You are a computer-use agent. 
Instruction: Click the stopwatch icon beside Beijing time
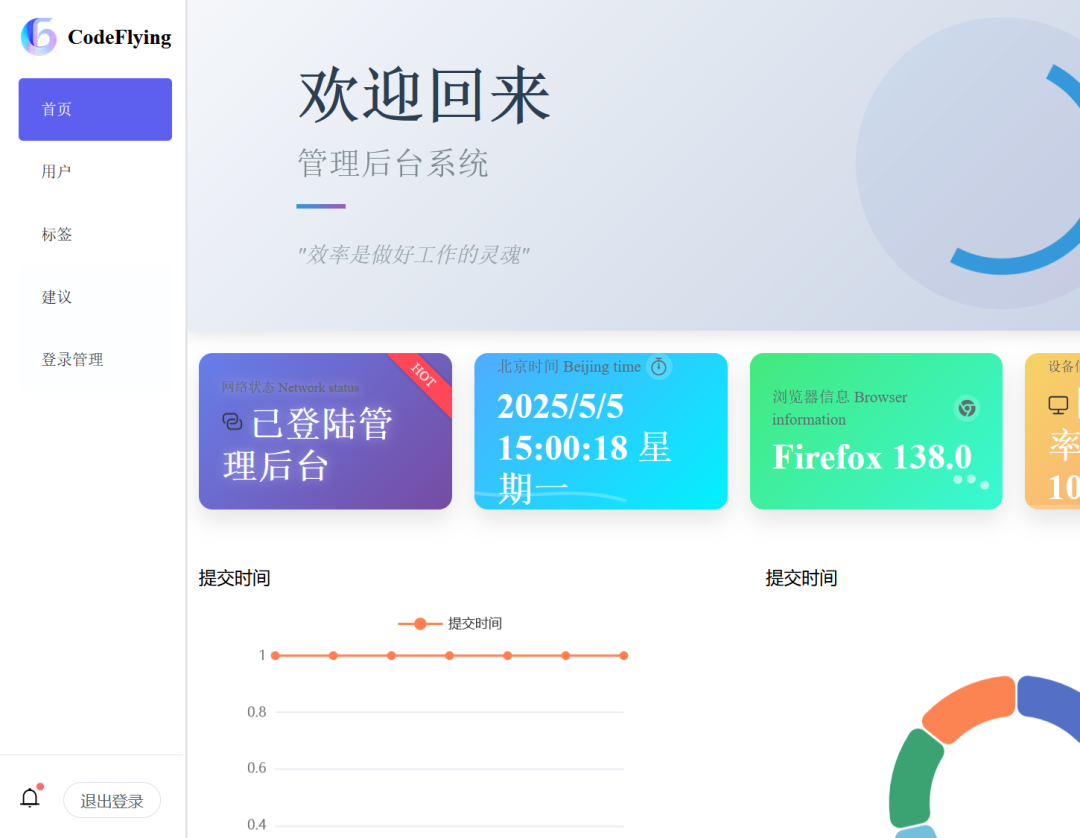pos(659,366)
